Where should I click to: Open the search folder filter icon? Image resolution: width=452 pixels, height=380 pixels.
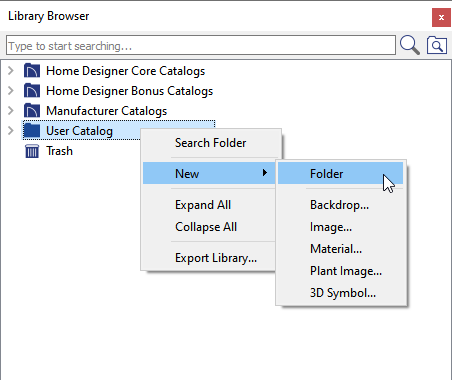tap(437, 45)
